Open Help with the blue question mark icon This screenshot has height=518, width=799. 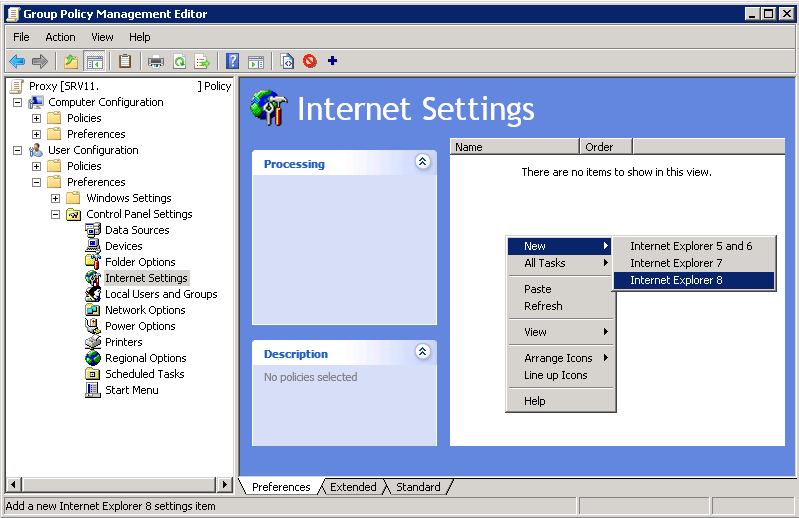tap(232, 62)
